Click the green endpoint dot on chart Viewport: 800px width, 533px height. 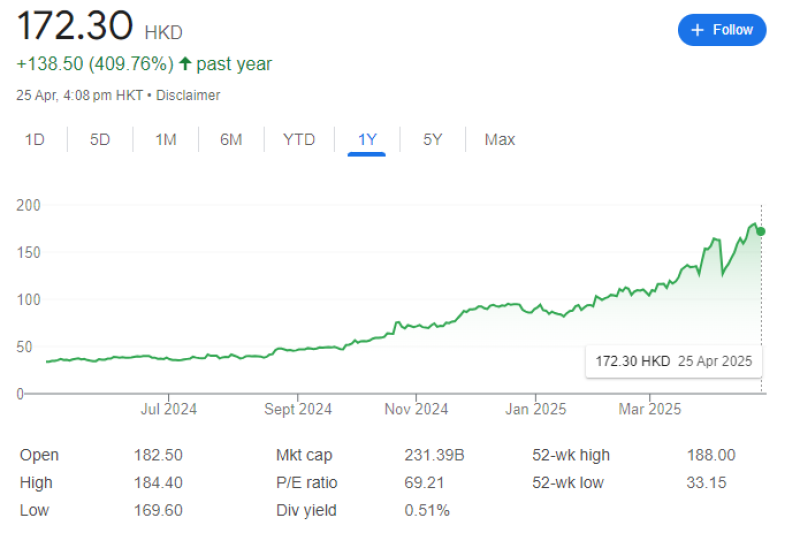[x=761, y=231]
